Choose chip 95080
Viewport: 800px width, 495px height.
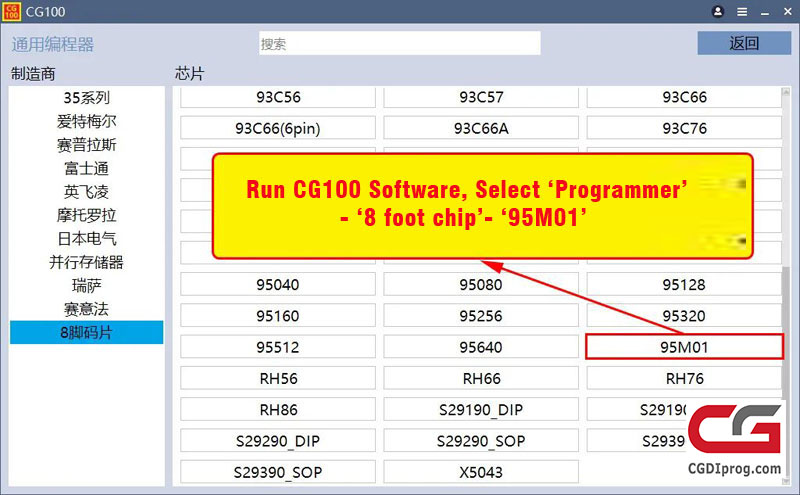pyautogui.click(x=481, y=284)
